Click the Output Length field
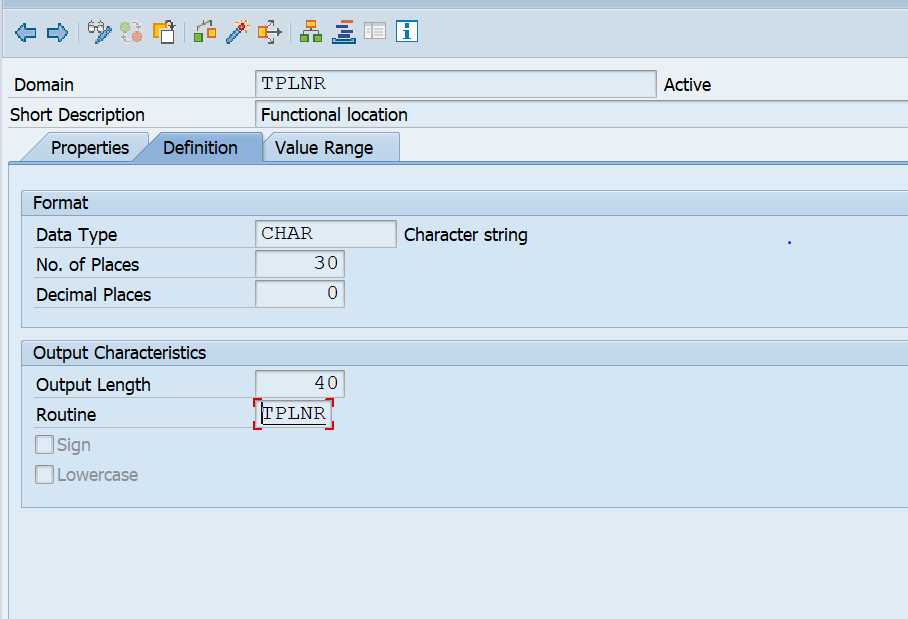908x619 pixels. point(300,384)
